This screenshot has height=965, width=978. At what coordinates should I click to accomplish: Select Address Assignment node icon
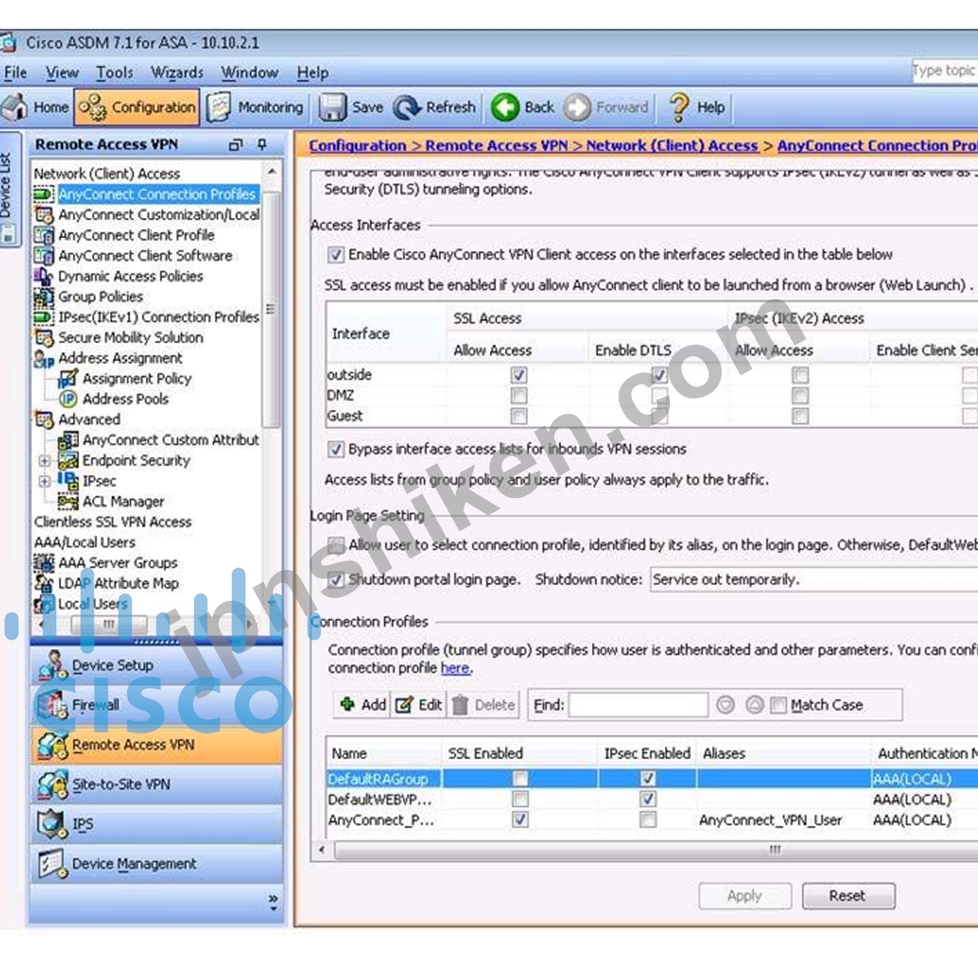point(44,359)
